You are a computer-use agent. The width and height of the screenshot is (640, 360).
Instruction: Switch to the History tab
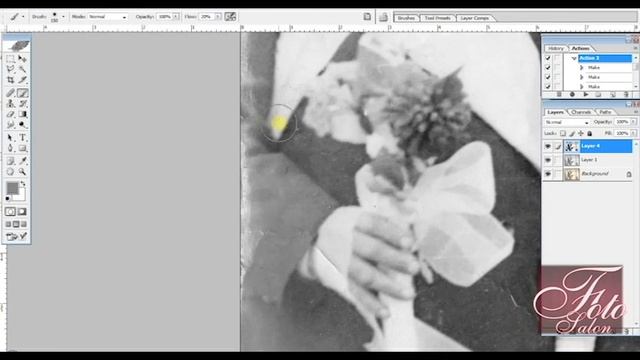tap(556, 49)
